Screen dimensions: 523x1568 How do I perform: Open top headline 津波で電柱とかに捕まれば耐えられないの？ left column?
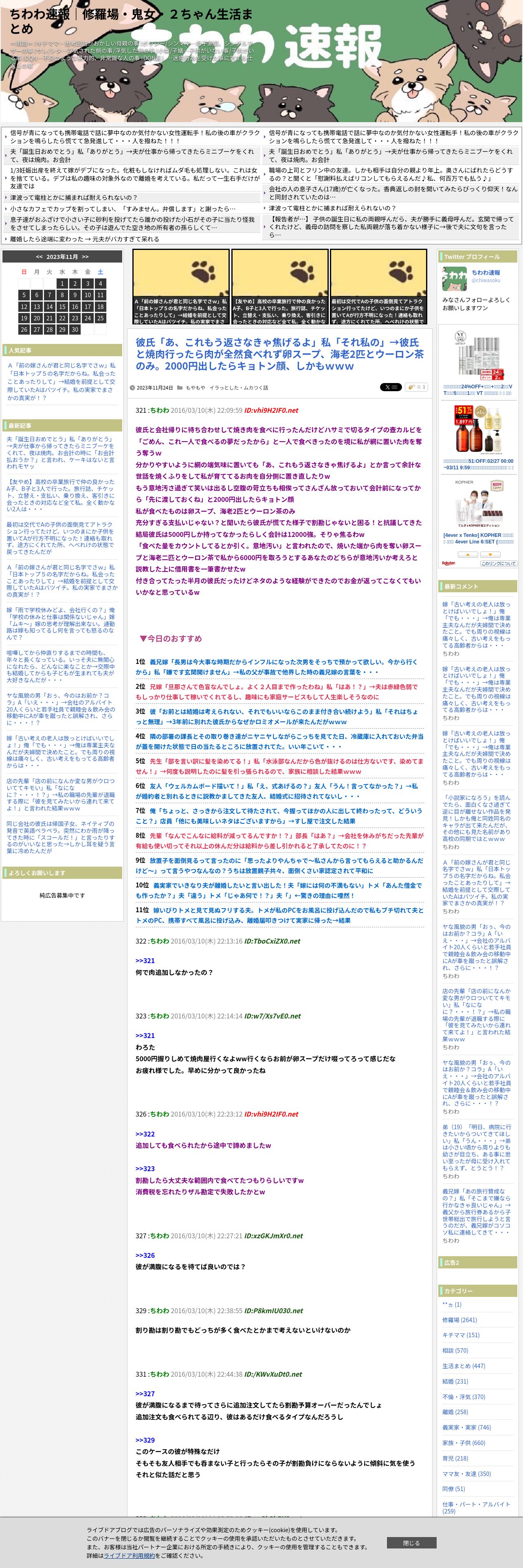pyautogui.click(x=74, y=198)
